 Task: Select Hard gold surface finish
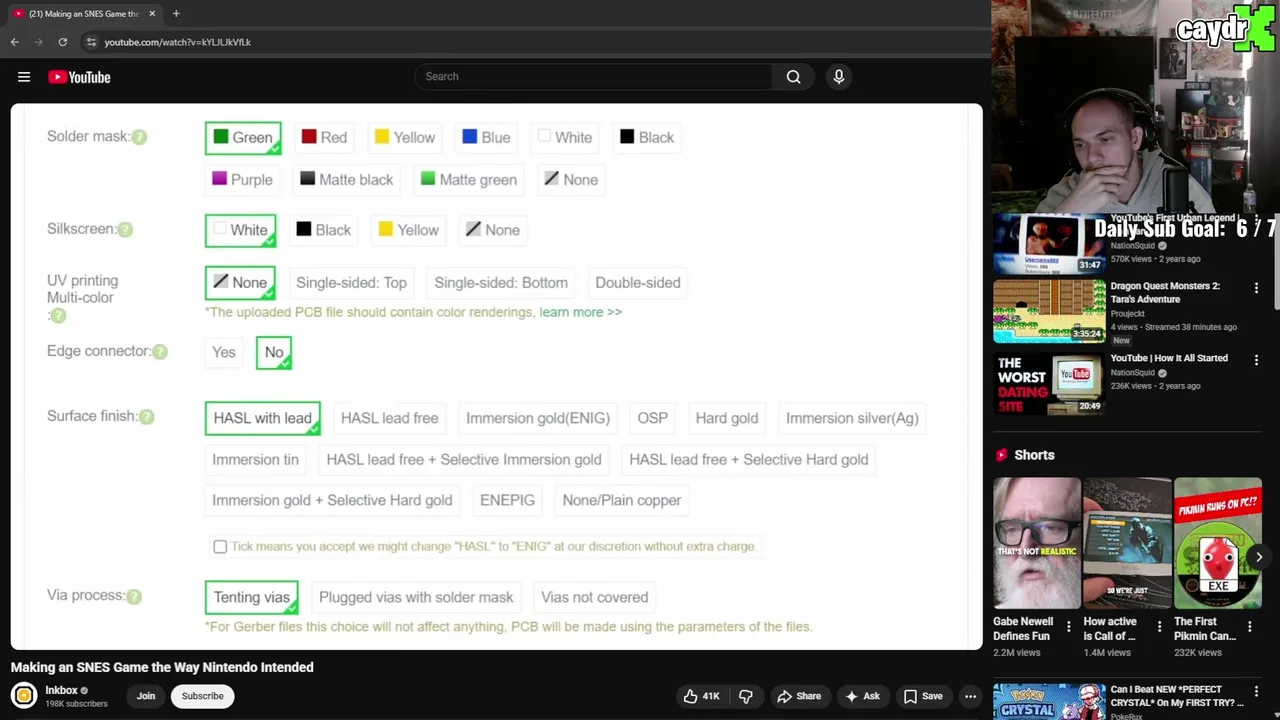pos(727,418)
